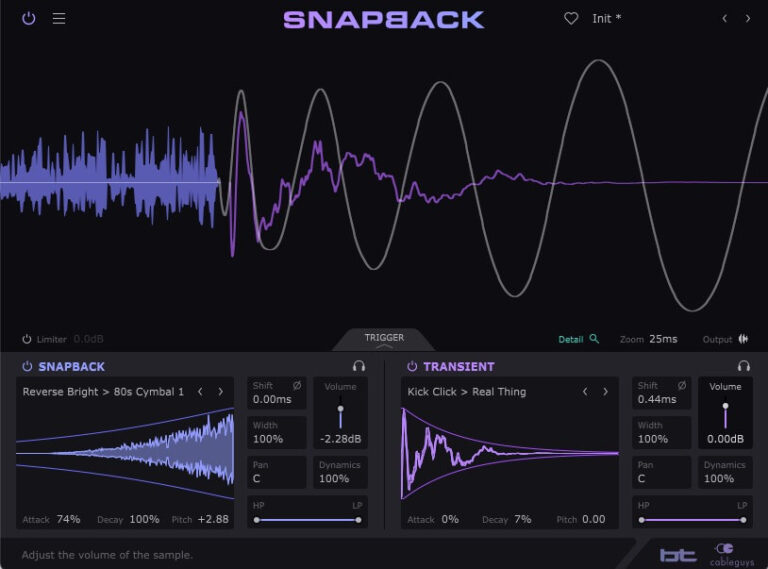Invert phase in Transient Shift box
The image size is (768, 569).
coord(681,385)
